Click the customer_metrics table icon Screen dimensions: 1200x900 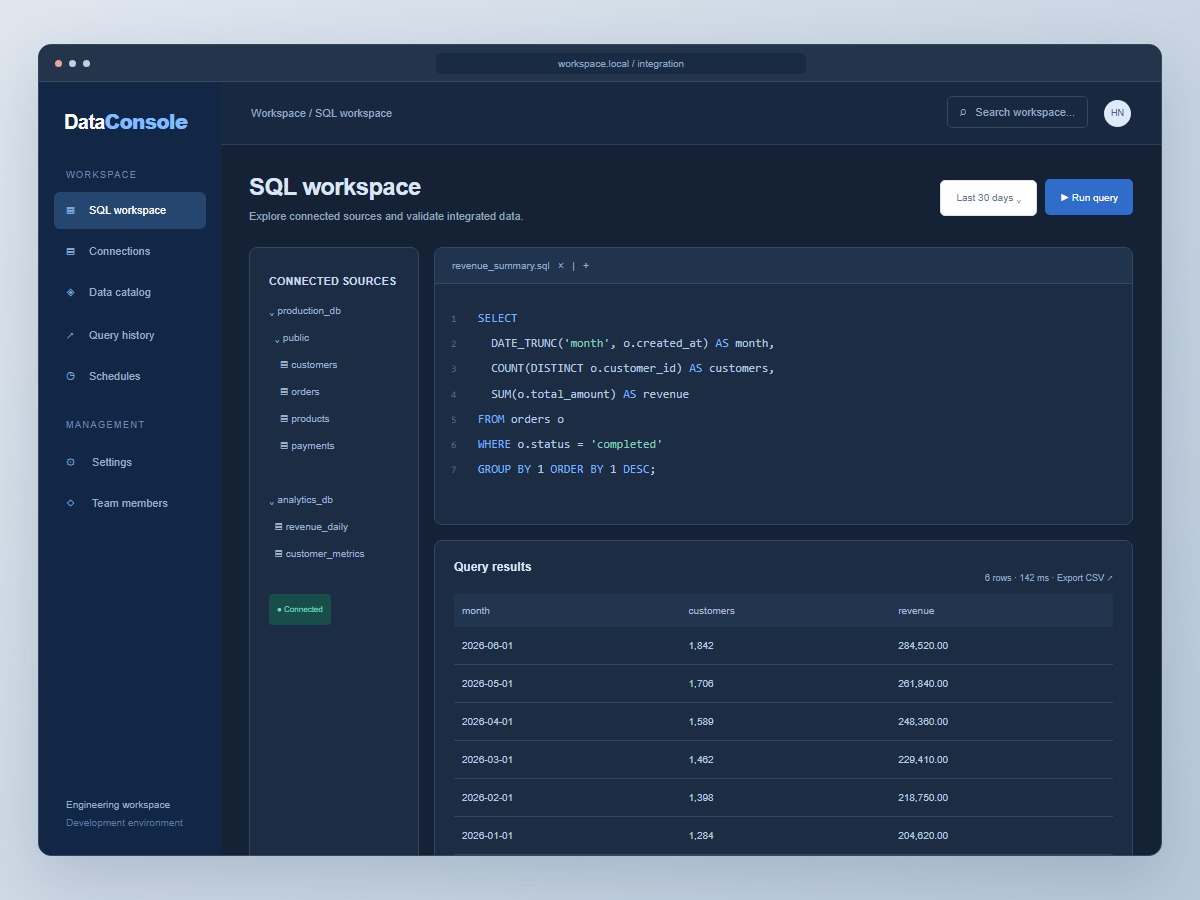(278, 554)
